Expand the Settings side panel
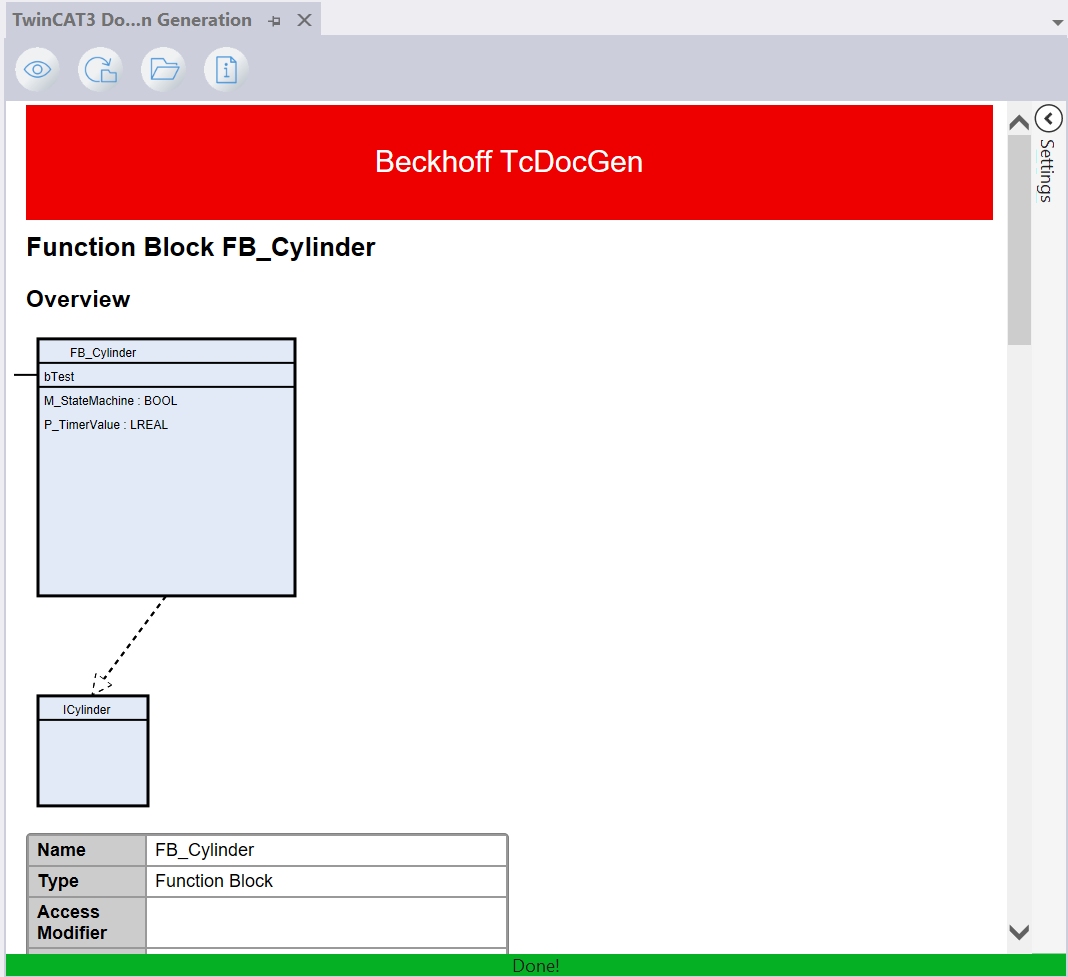Image resolution: width=1068 pixels, height=977 pixels. [x=1048, y=119]
